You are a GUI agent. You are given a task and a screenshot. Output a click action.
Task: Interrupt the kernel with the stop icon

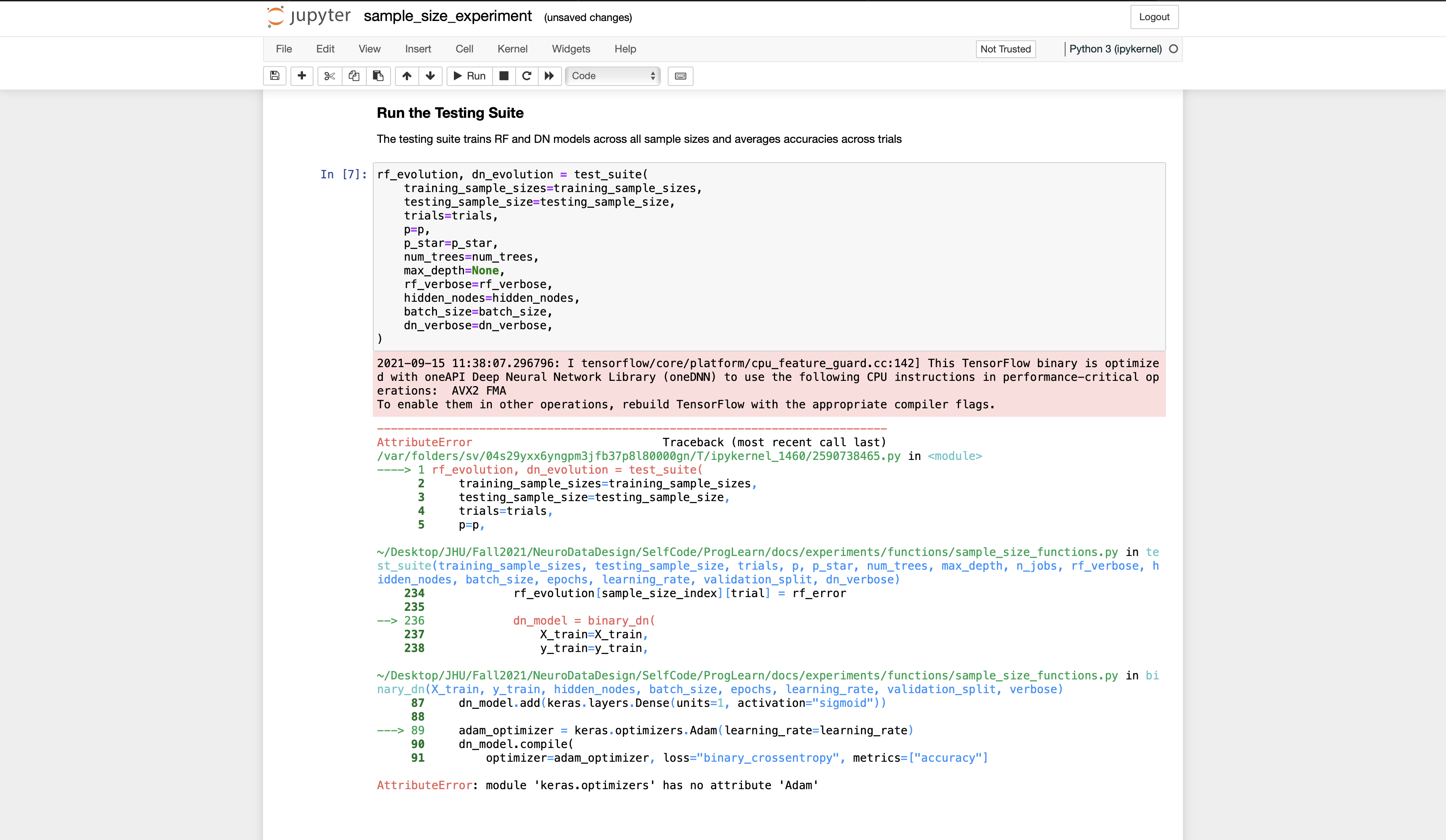click(x=504, y=76)
